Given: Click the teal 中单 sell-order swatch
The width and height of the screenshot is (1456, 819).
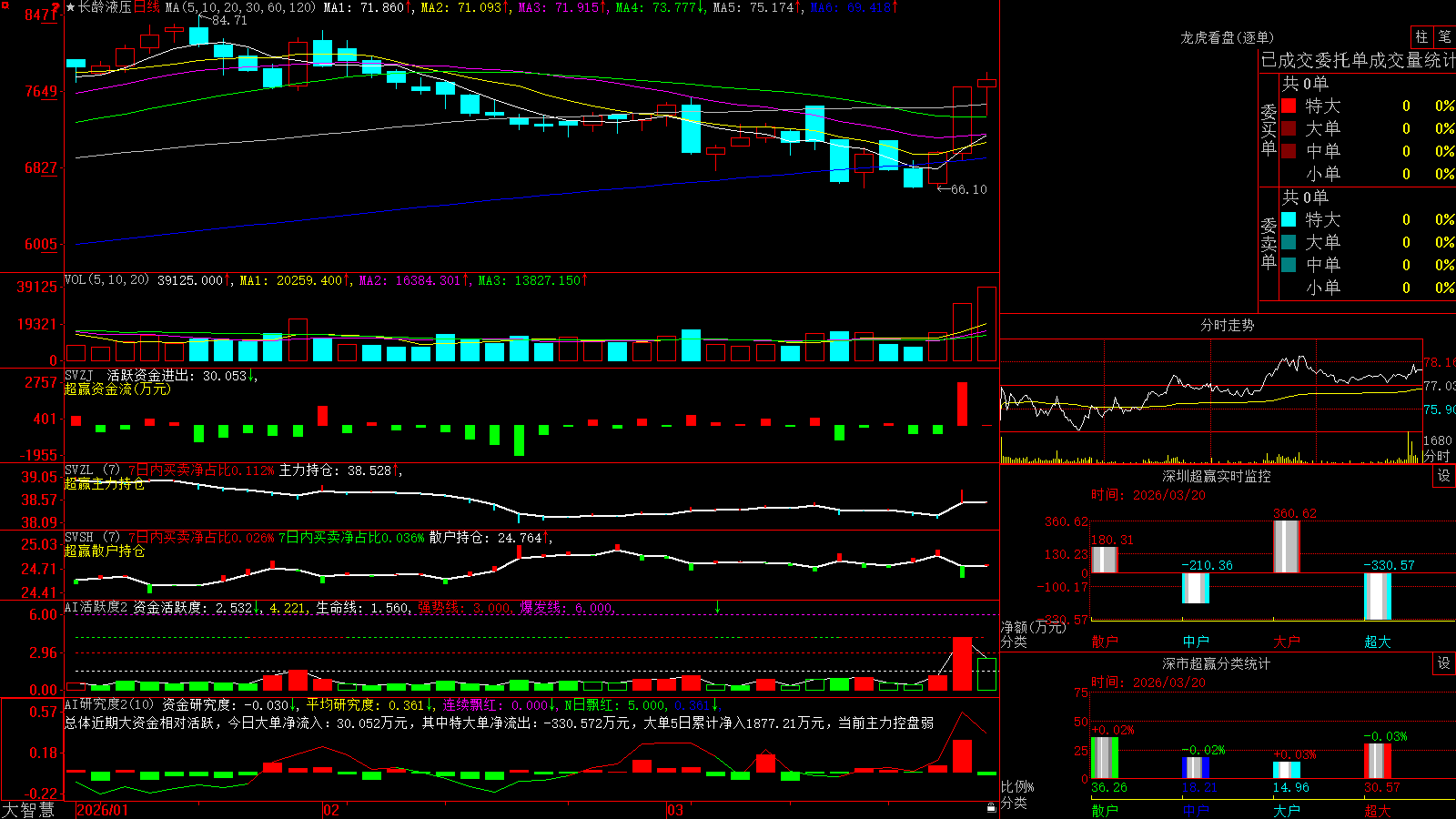Looking at the screenshot, I should (1289, 265).
